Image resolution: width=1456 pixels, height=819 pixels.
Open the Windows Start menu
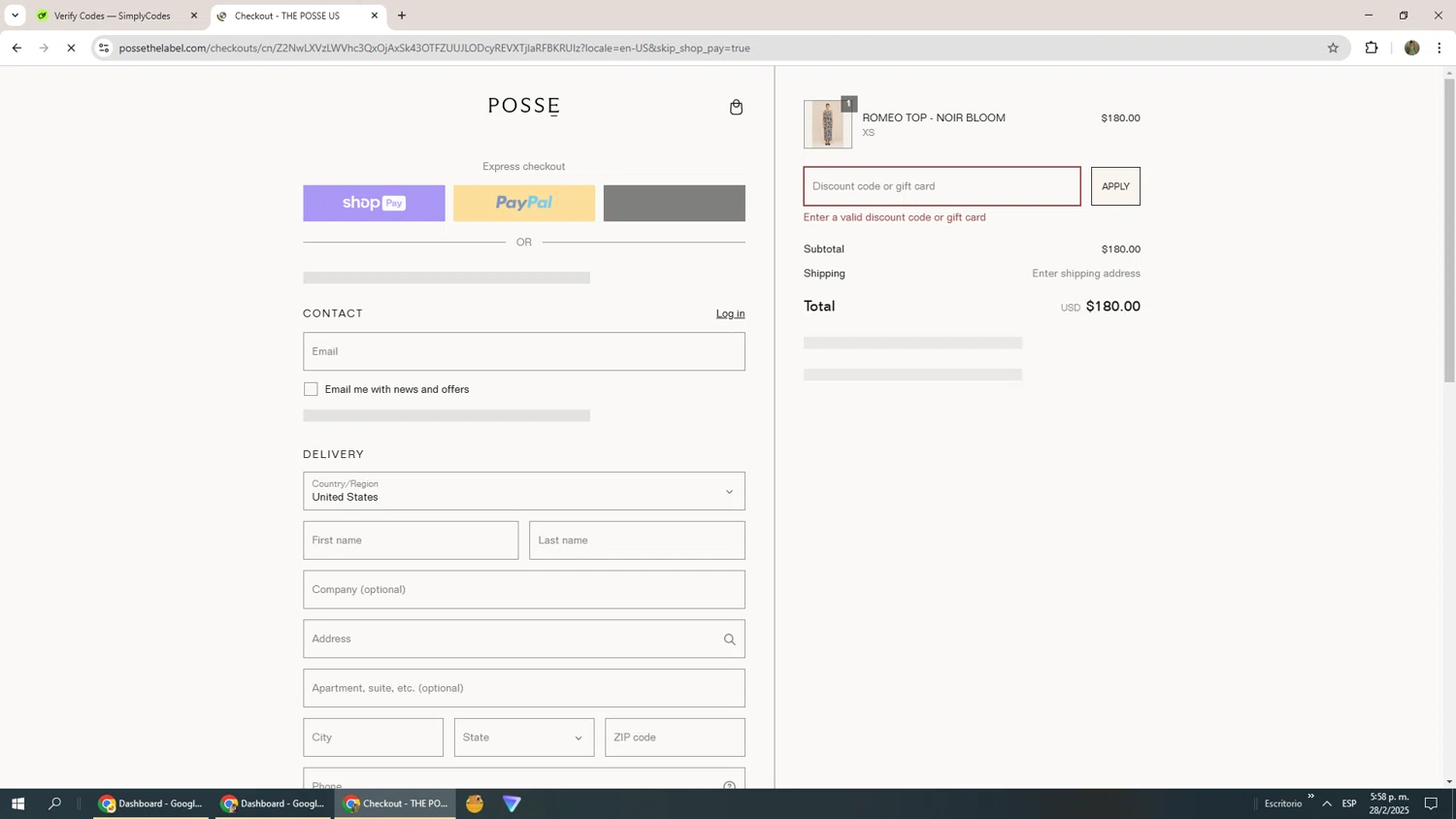17,803
